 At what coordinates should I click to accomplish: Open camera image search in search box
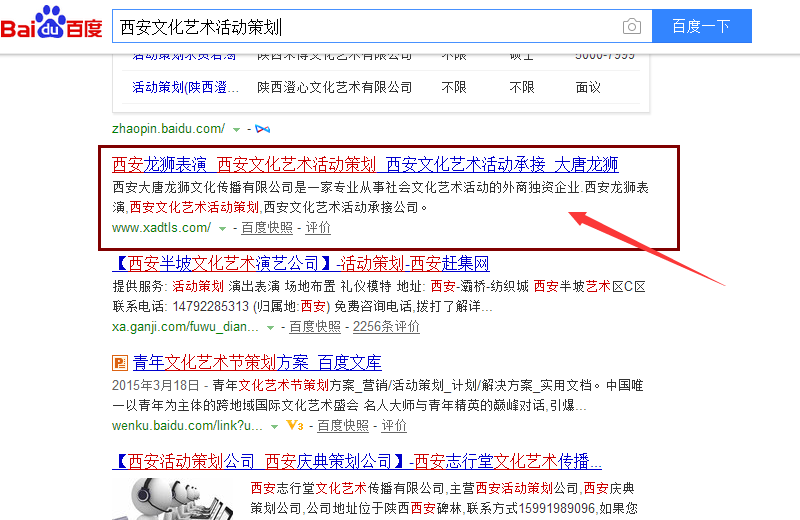click(631, 27)
